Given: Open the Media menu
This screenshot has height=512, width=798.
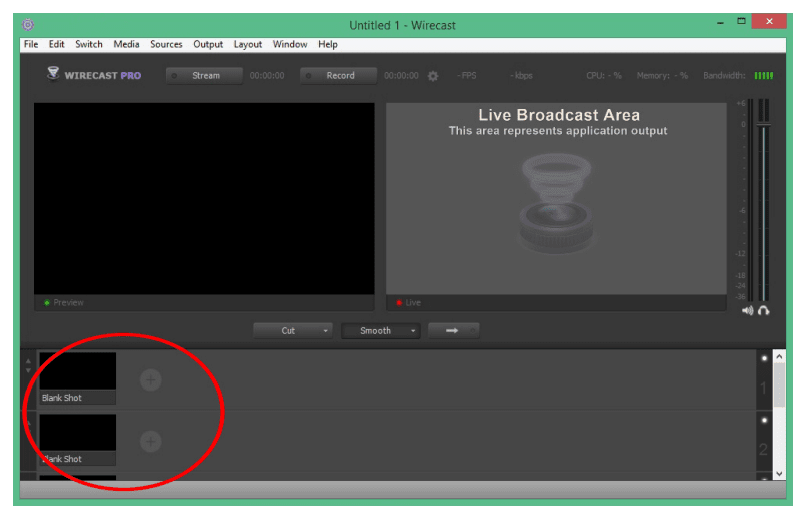Looking at the screenshot, I should [126, 44].
